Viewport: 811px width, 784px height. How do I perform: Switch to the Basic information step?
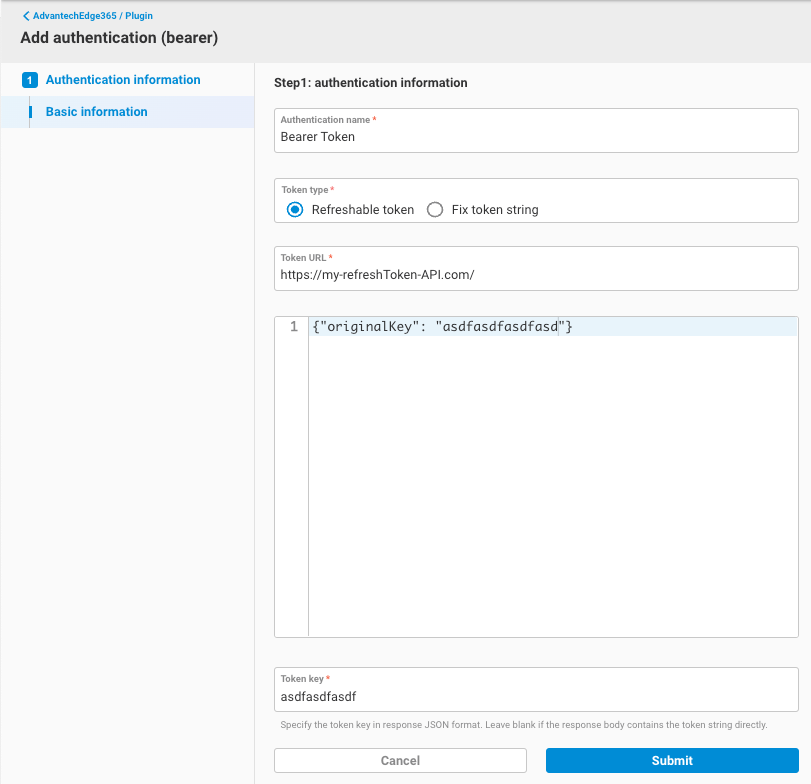pyautogui.click(x=95, y=111)
